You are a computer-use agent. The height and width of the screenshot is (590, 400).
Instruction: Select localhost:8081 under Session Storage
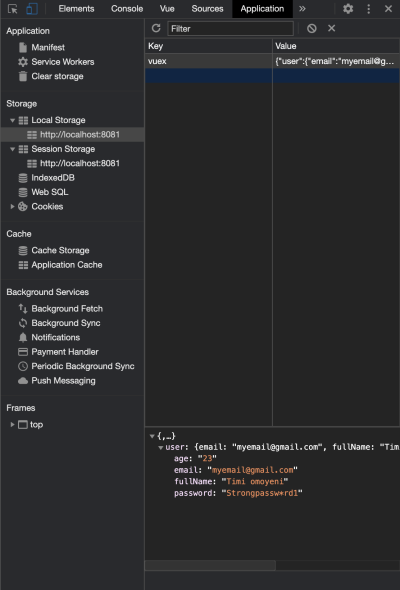pyautogui.click(x=80, y=163)
